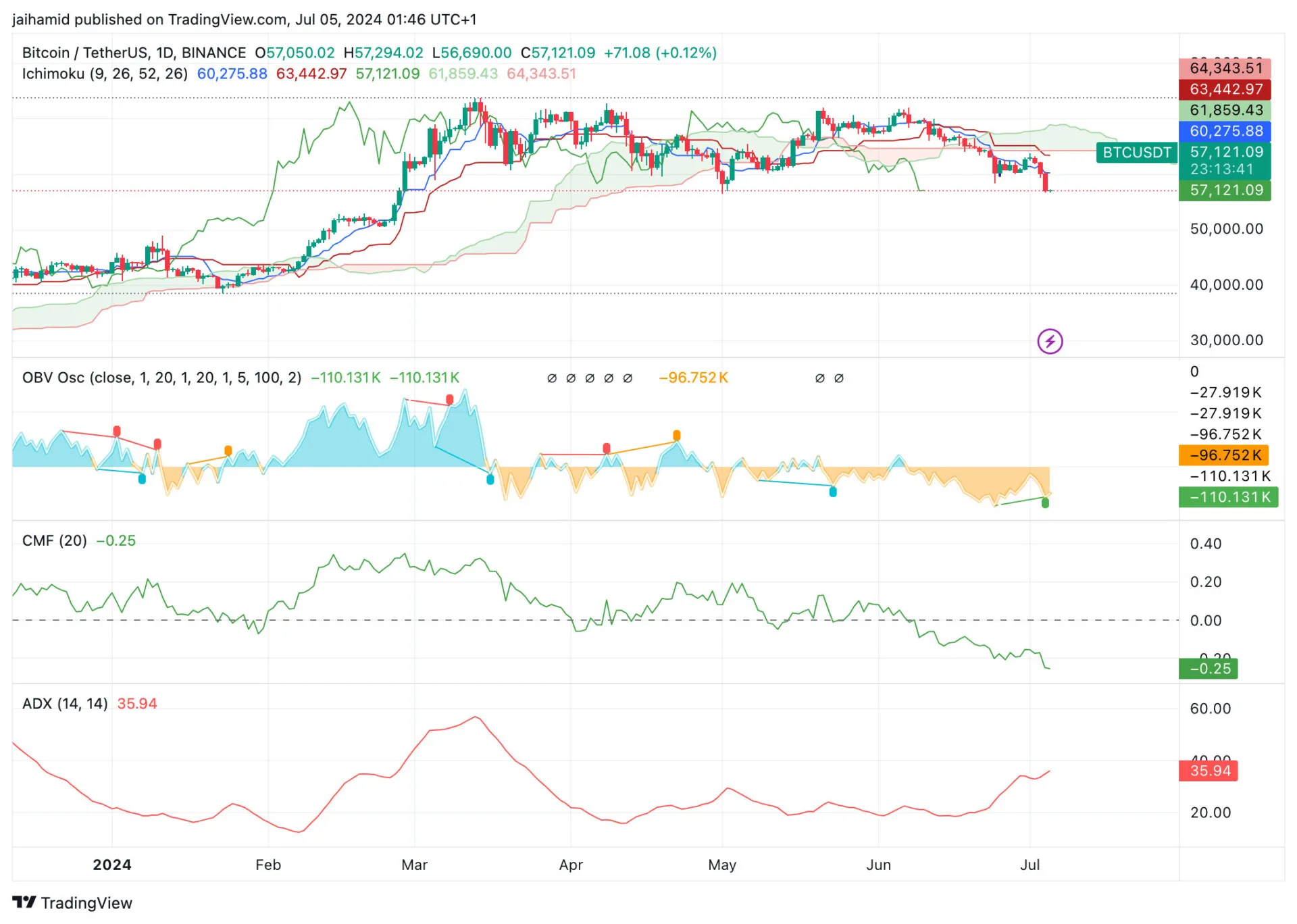Click the 50,000.00 price axis tick
This screenshot has width=1297, height=924.
[x=1226, y=229]
